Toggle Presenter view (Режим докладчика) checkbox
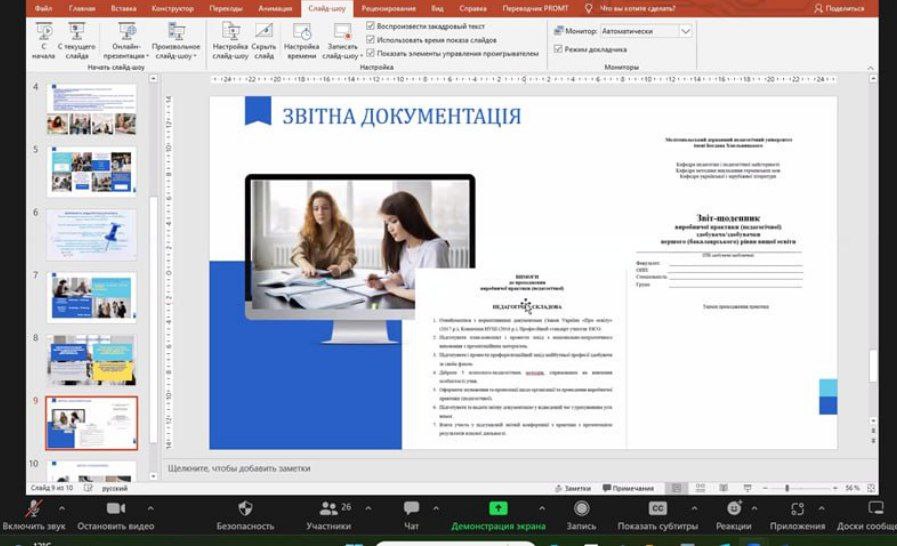 (557, 49)
